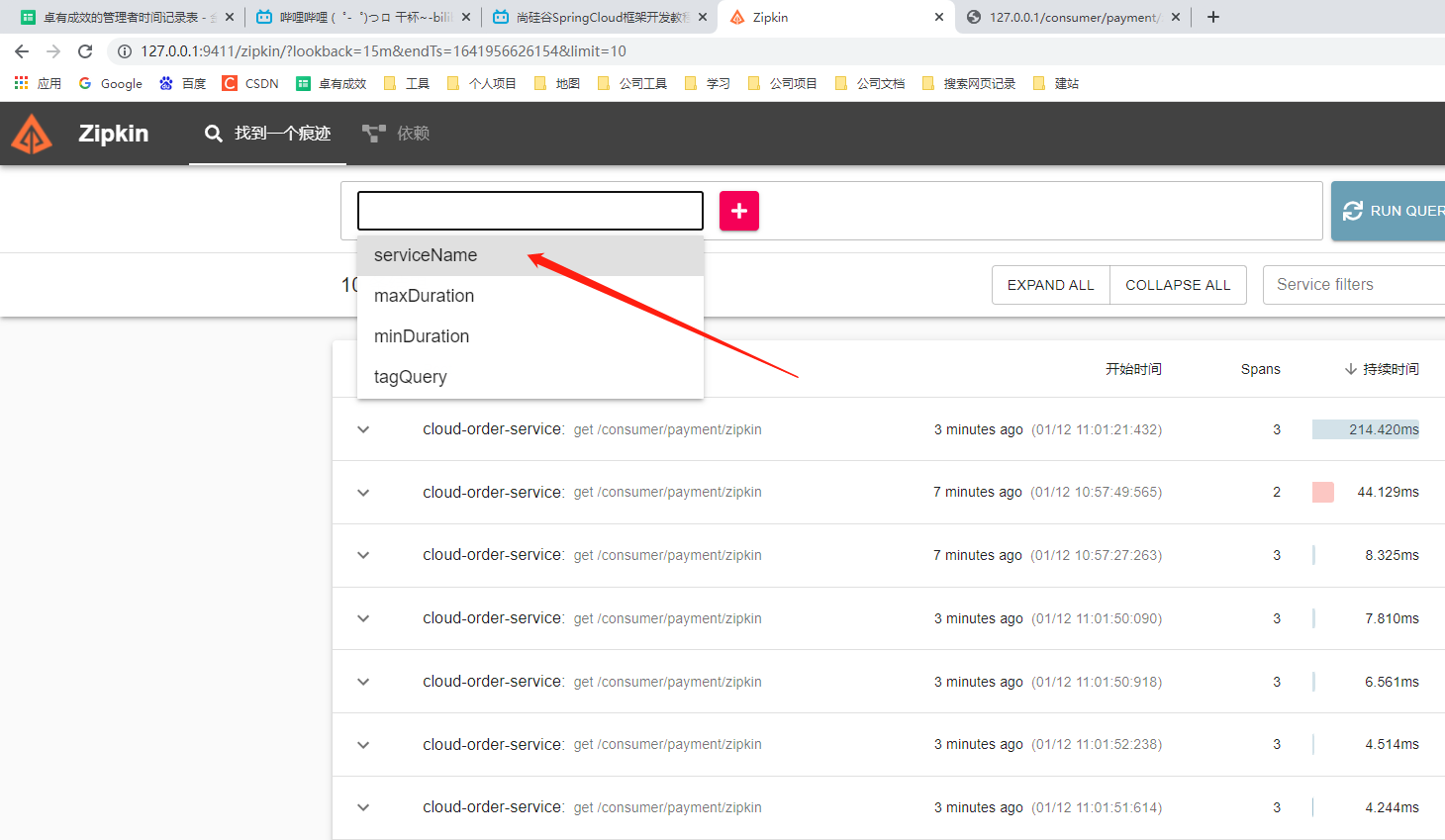This screenshot has width=1445, height=840.
Task: Expand the trace with duration 214.420ms
Action: [x=363, y=429]
